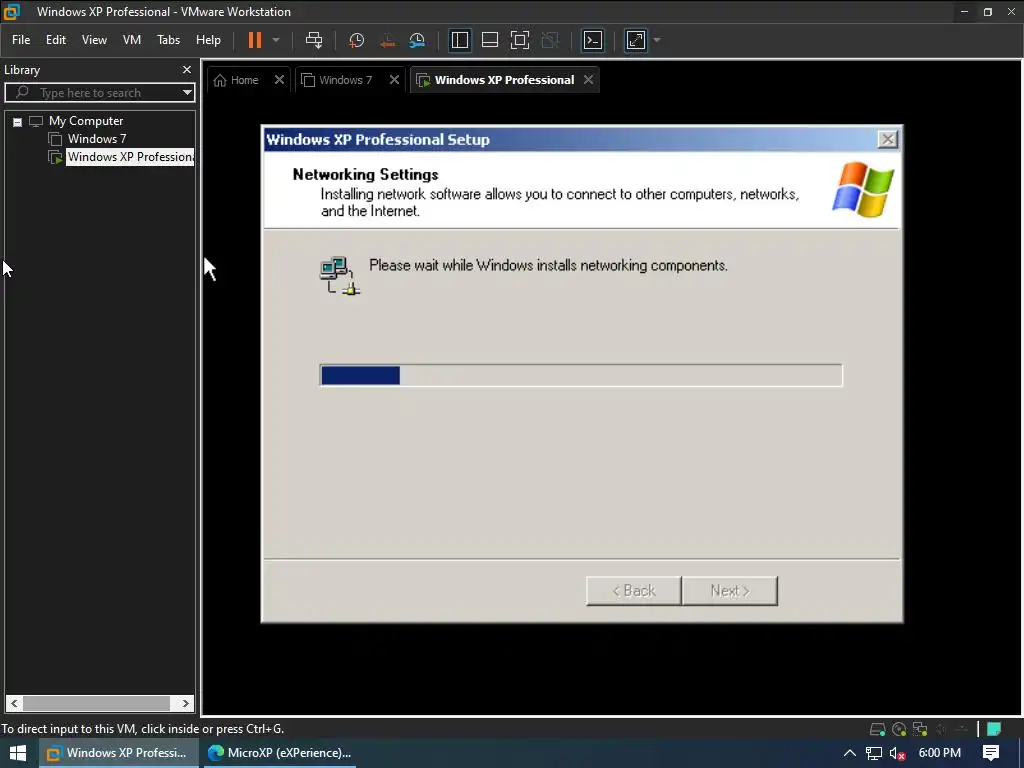Open the notification center icon
Image resolution: width=1024 pixels, height=768 pixels.
pos(991,753)
